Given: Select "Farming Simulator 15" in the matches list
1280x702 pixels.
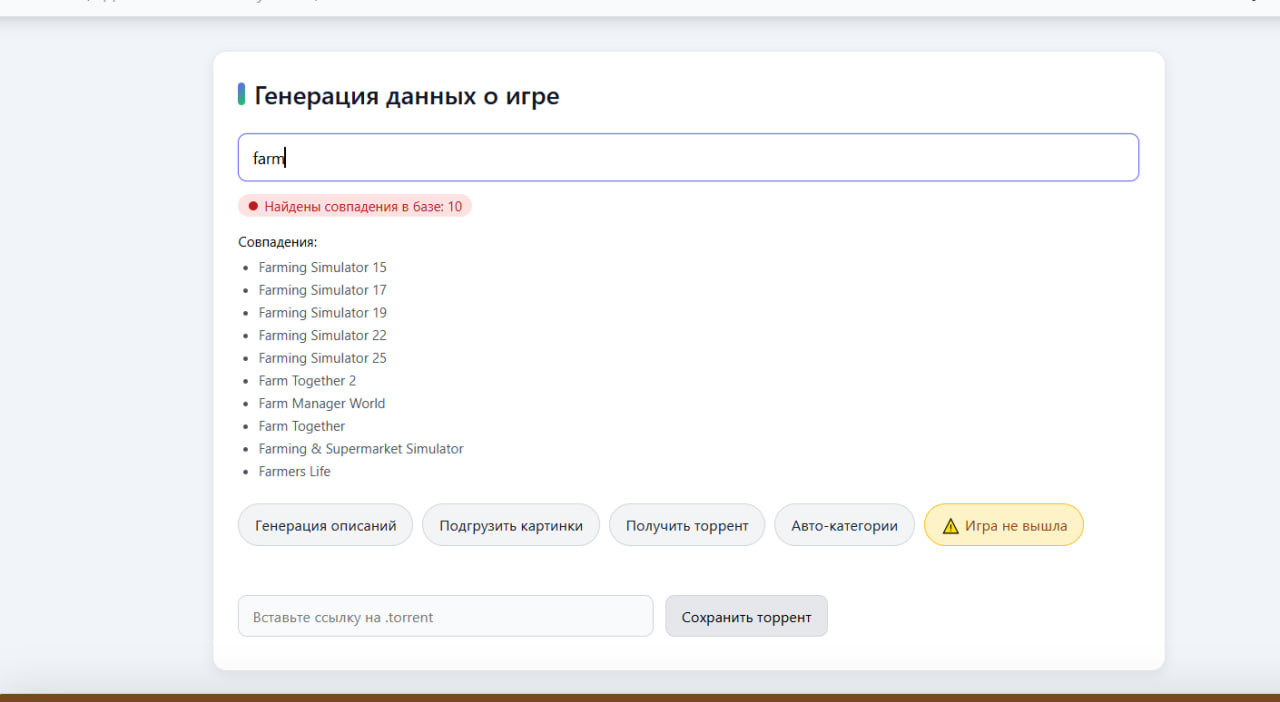Looking at the screenshot, I should point(322,267).
